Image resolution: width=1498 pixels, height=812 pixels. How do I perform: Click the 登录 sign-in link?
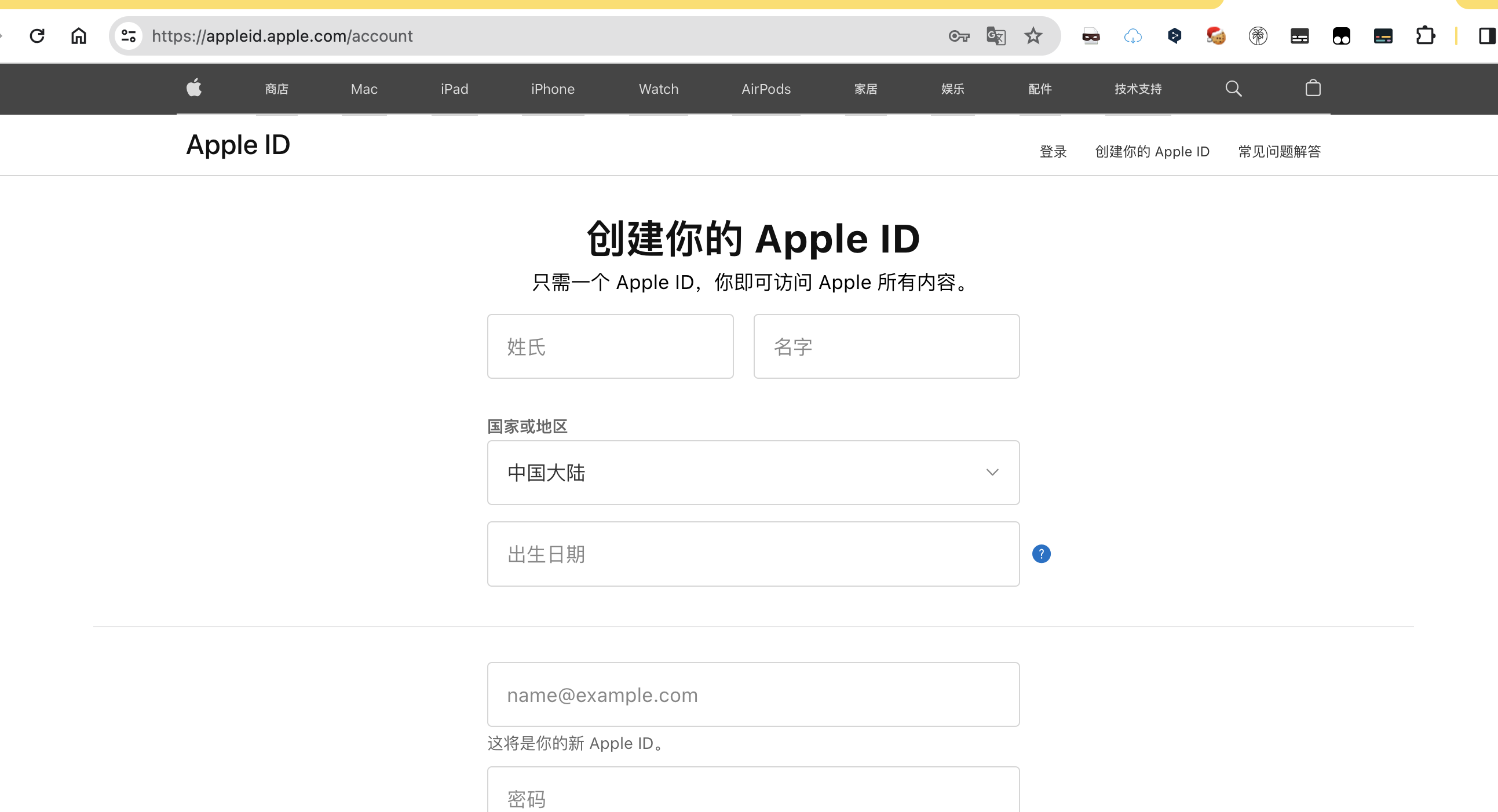(x=1053, y=152)
